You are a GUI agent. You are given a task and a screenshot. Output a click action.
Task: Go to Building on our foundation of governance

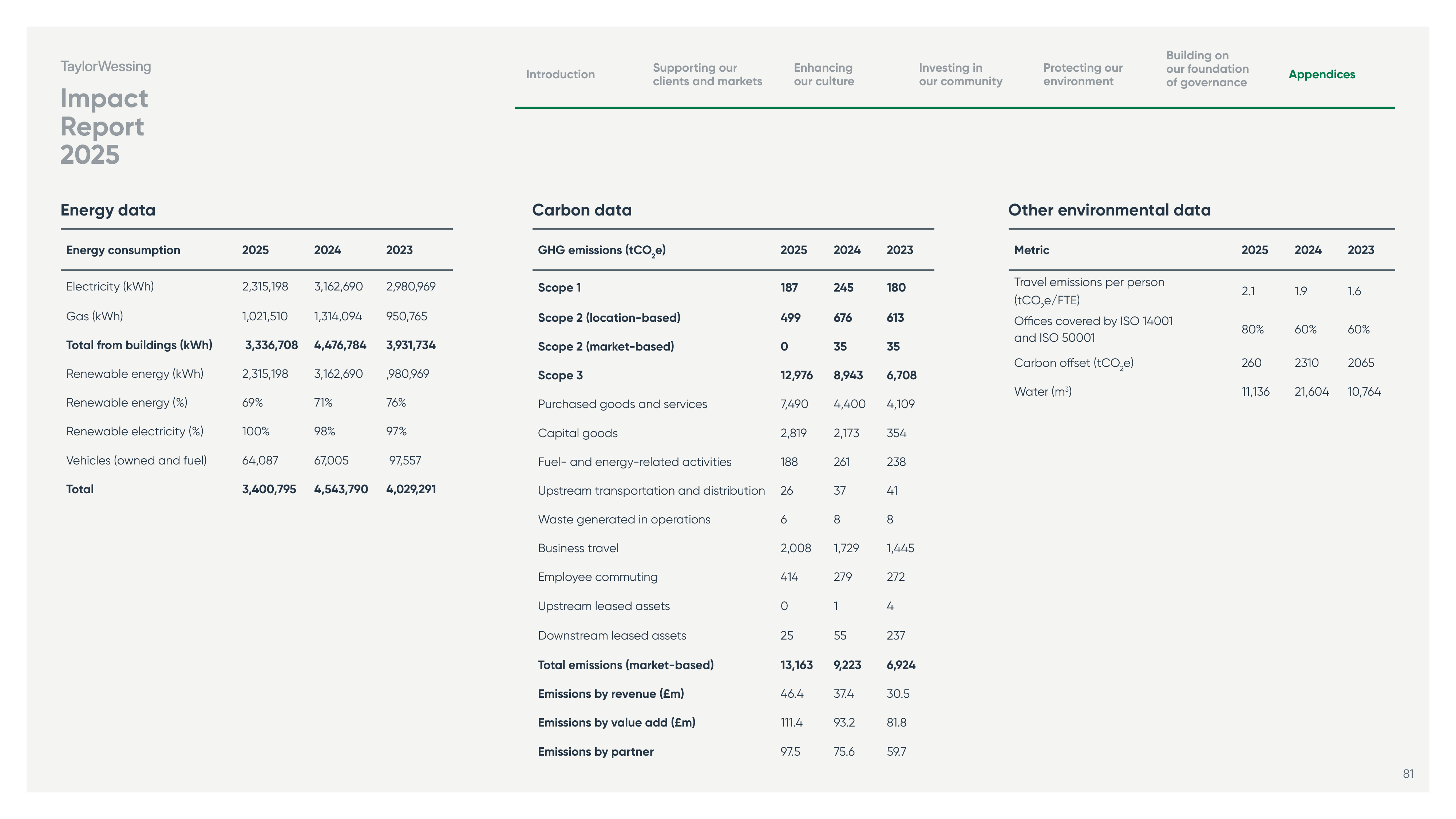click(x=1207, y=69)
